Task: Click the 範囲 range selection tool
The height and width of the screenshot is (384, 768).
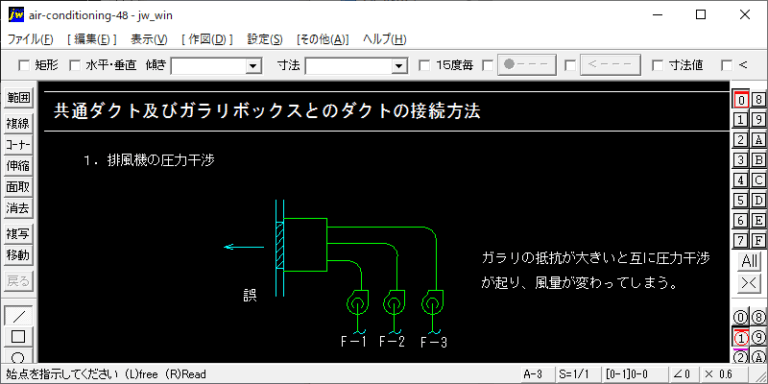Action: click(18, 98)
